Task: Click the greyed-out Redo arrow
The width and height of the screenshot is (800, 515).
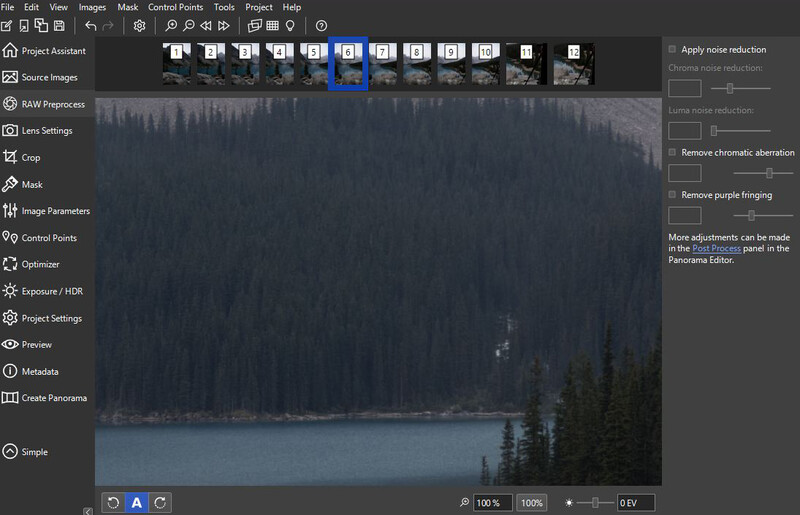Action: pyautogui.click(x=108, y=26)
